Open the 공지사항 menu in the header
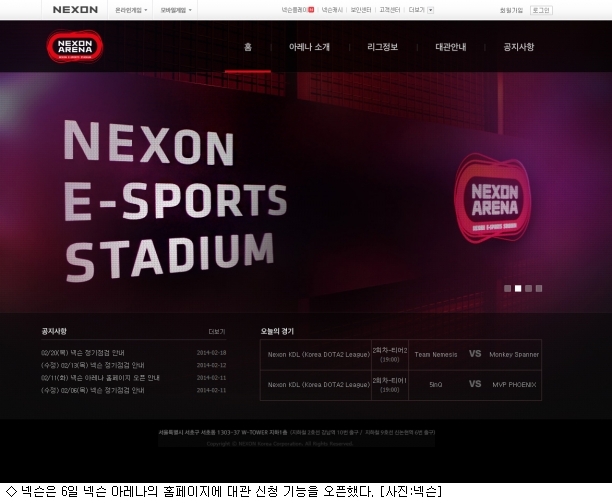The image size is (612, 503). pos(519,47)
